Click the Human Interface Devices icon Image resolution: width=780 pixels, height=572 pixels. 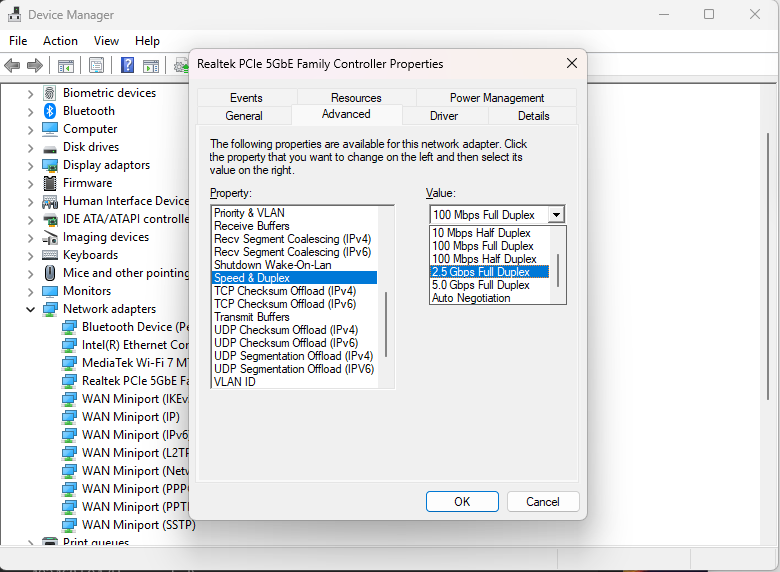[50, 201]
